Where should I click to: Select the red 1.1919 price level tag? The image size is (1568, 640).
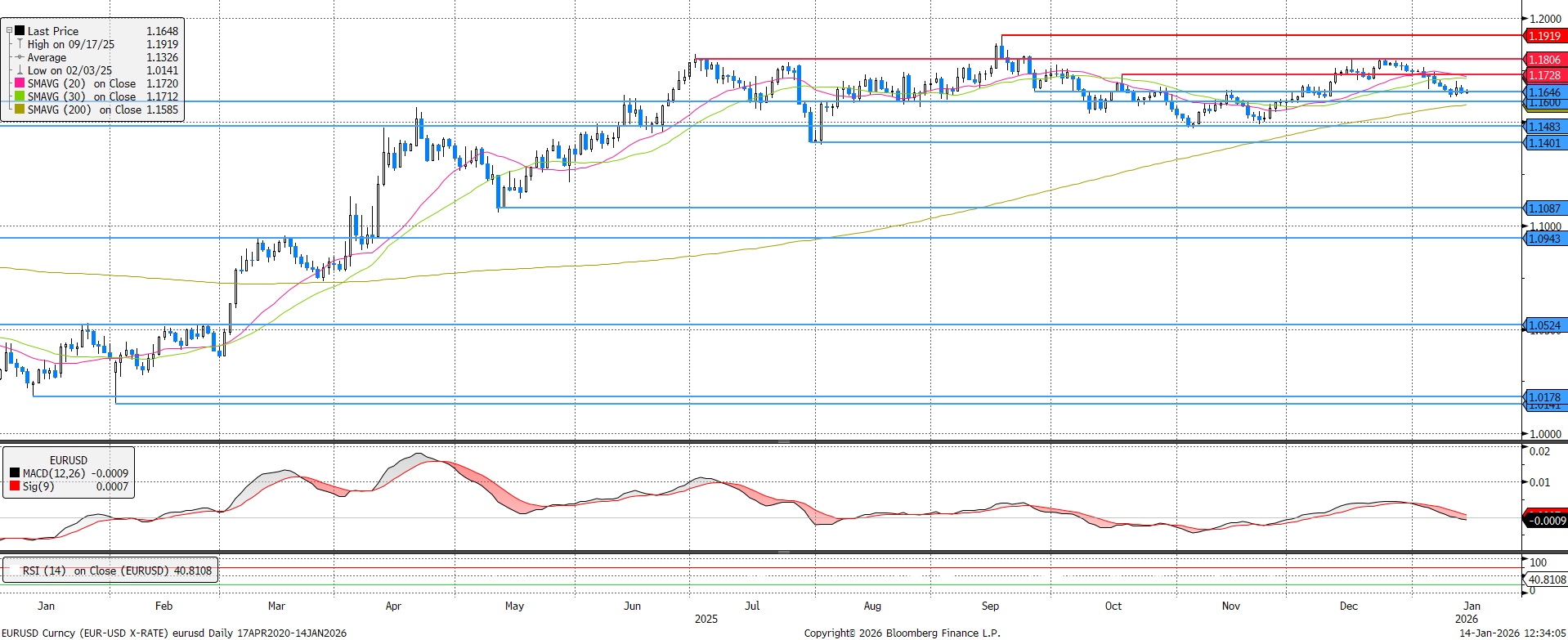pos(1543,36)
